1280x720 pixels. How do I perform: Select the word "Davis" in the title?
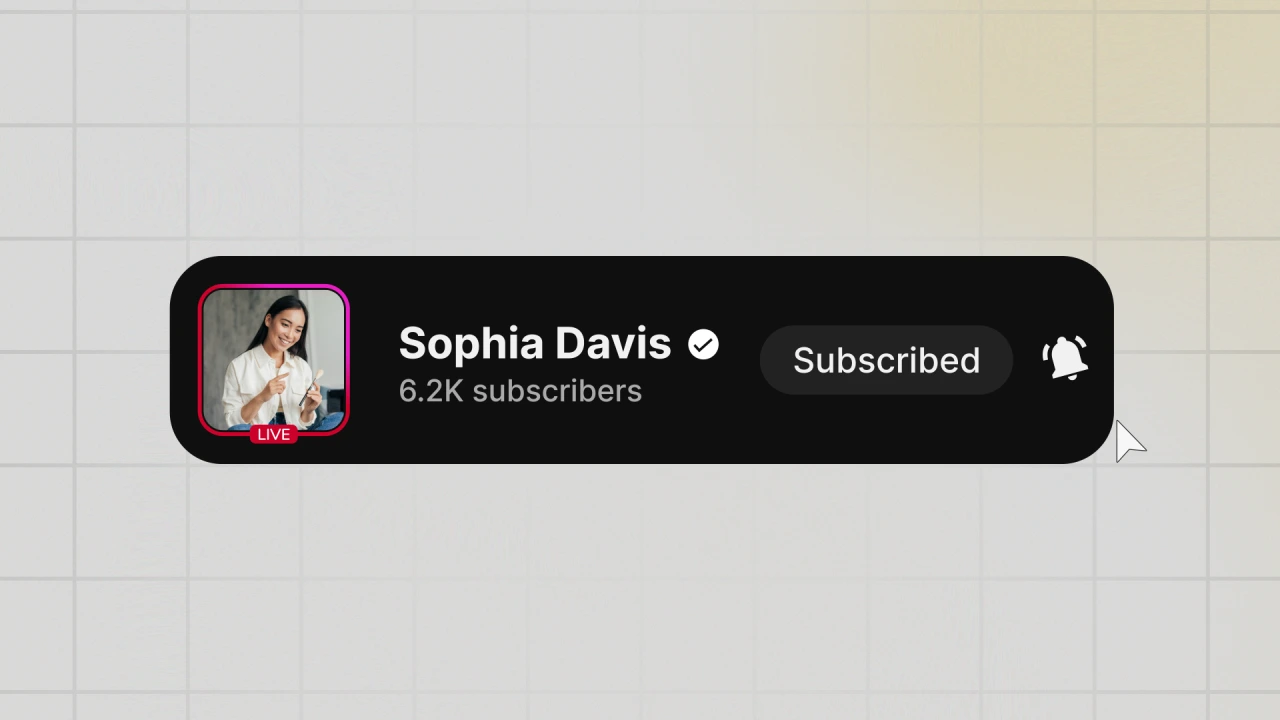coord(613,344)
